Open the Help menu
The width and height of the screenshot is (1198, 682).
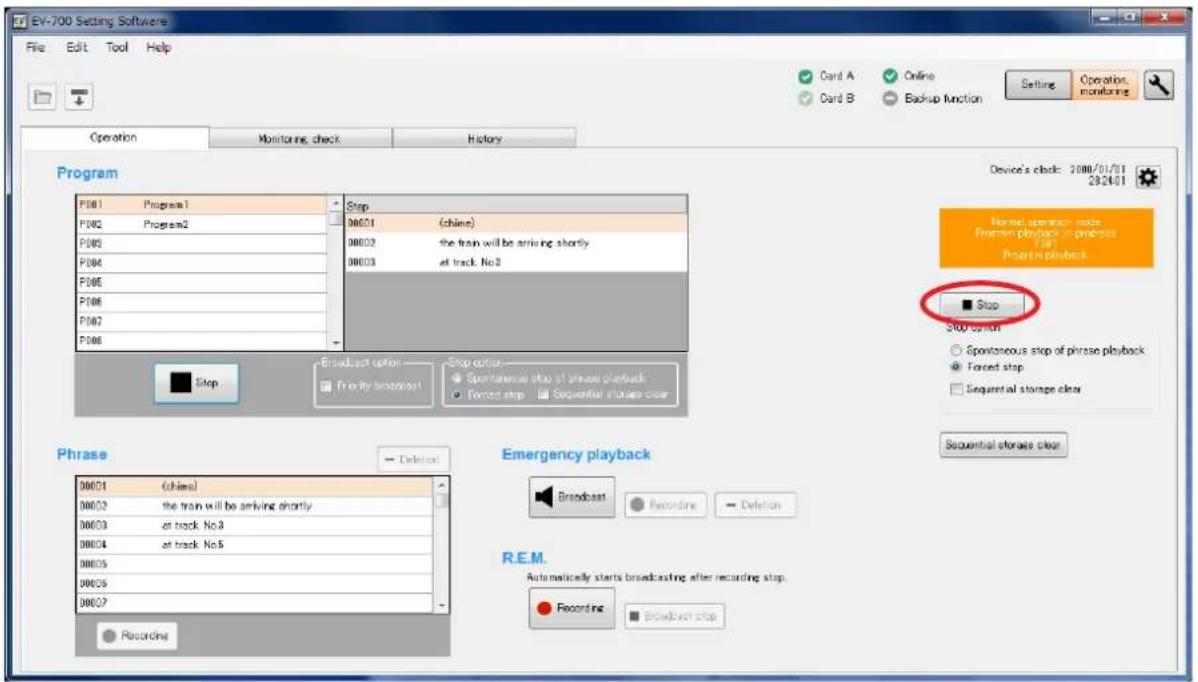pos(158,47)
